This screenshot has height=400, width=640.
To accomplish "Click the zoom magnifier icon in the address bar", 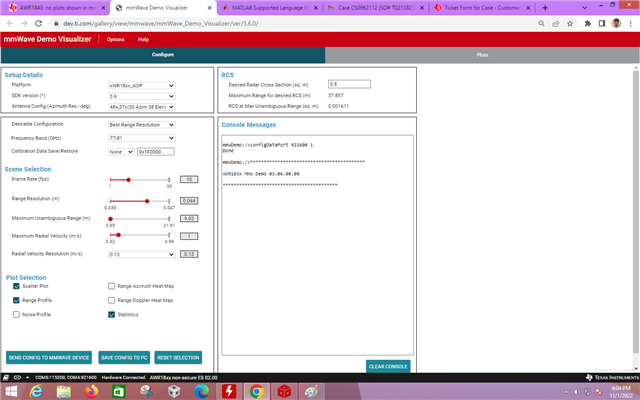I will (x=541, y=23).
